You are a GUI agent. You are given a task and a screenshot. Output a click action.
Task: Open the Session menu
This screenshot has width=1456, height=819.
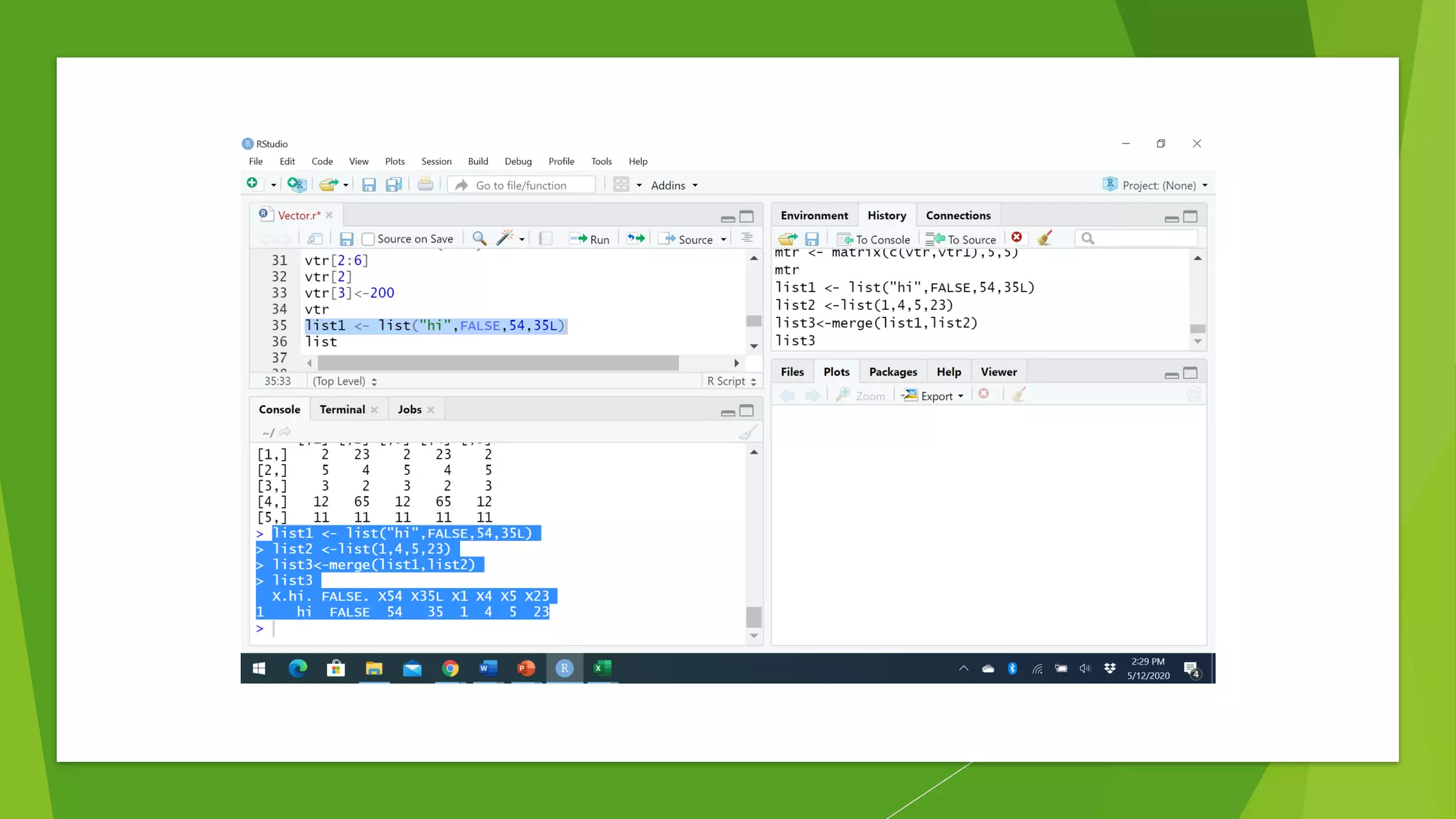click(x=437, y=161)
